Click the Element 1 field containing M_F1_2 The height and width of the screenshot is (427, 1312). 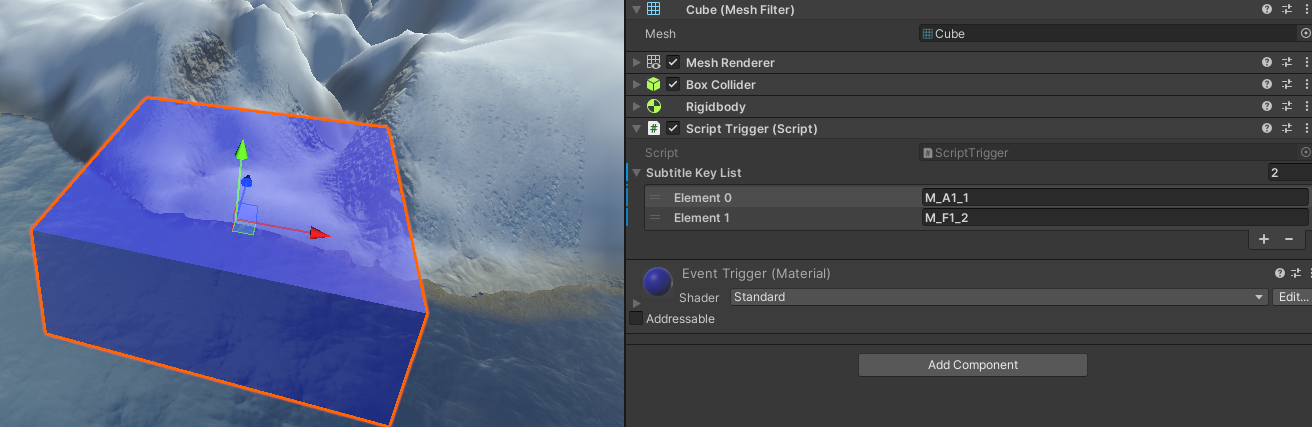coord(1115,218)
